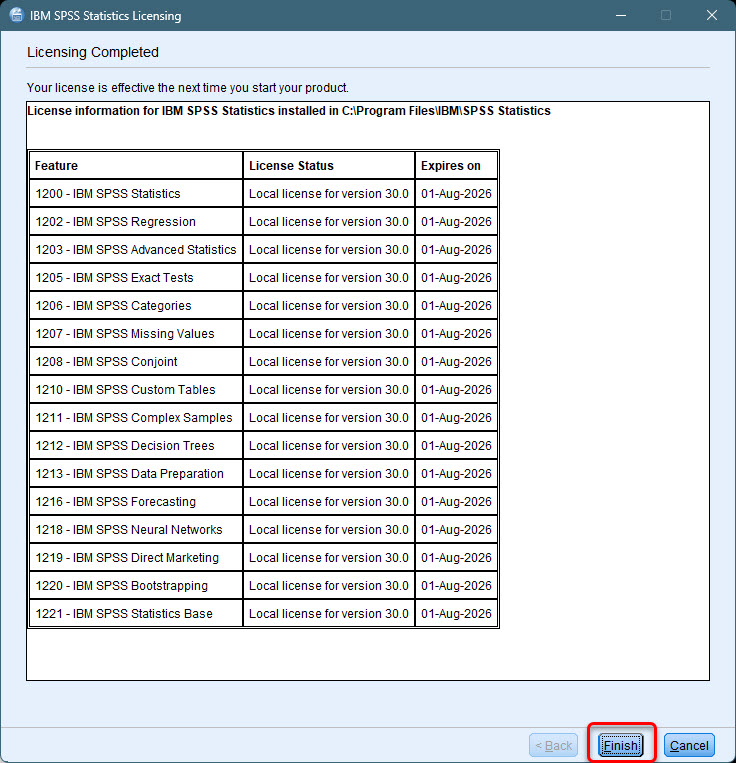Click the expiry date of IBM SPSS Statistics row
This screenshot has height=763, width=736.
point(456,194)
